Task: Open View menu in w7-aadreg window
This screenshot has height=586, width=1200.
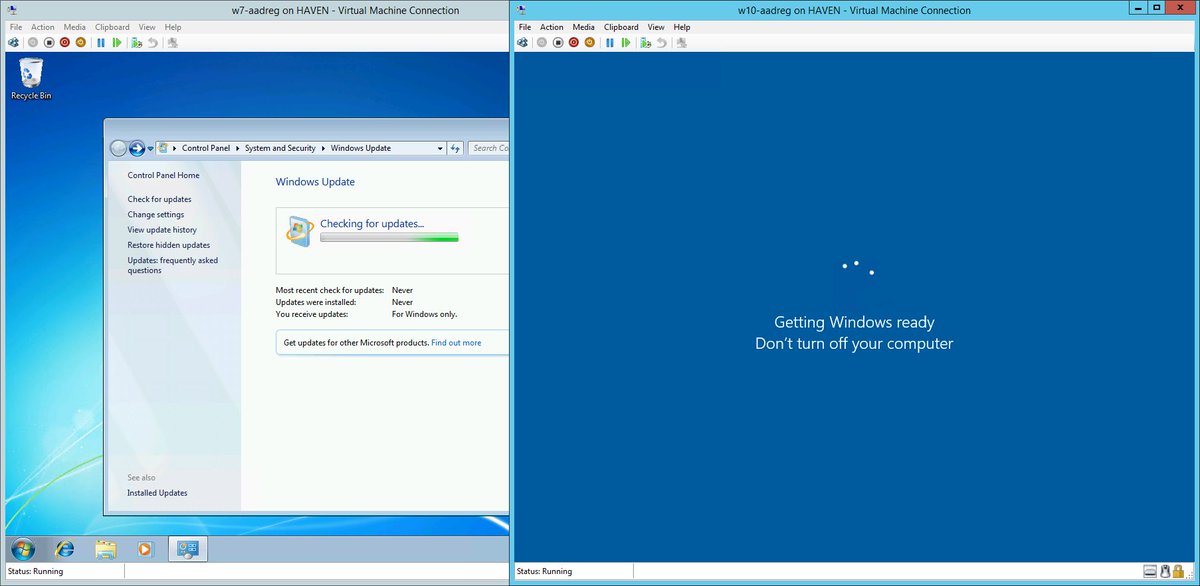Action: click(x=147, y=27)
